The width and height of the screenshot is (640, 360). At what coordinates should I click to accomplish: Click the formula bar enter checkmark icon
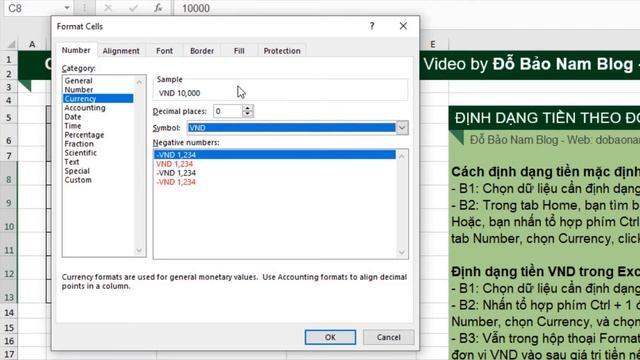[x=133, y=8]
